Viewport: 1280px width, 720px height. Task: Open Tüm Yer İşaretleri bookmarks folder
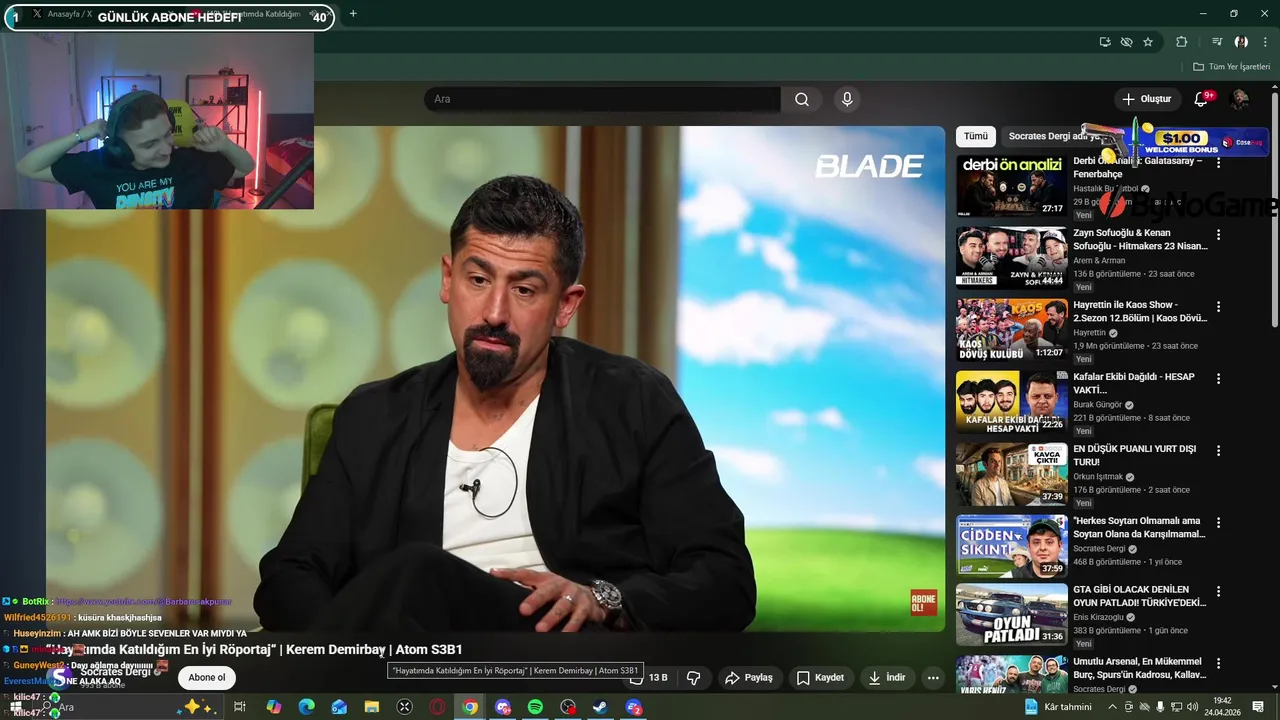pyautogui.click(x=1231, y=67)
